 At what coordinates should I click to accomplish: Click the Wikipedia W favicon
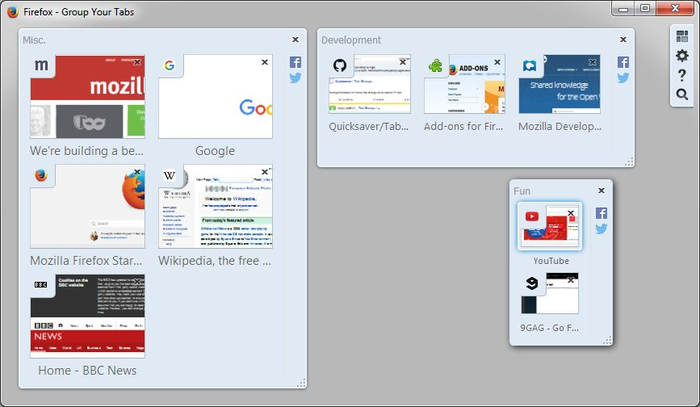169,176
